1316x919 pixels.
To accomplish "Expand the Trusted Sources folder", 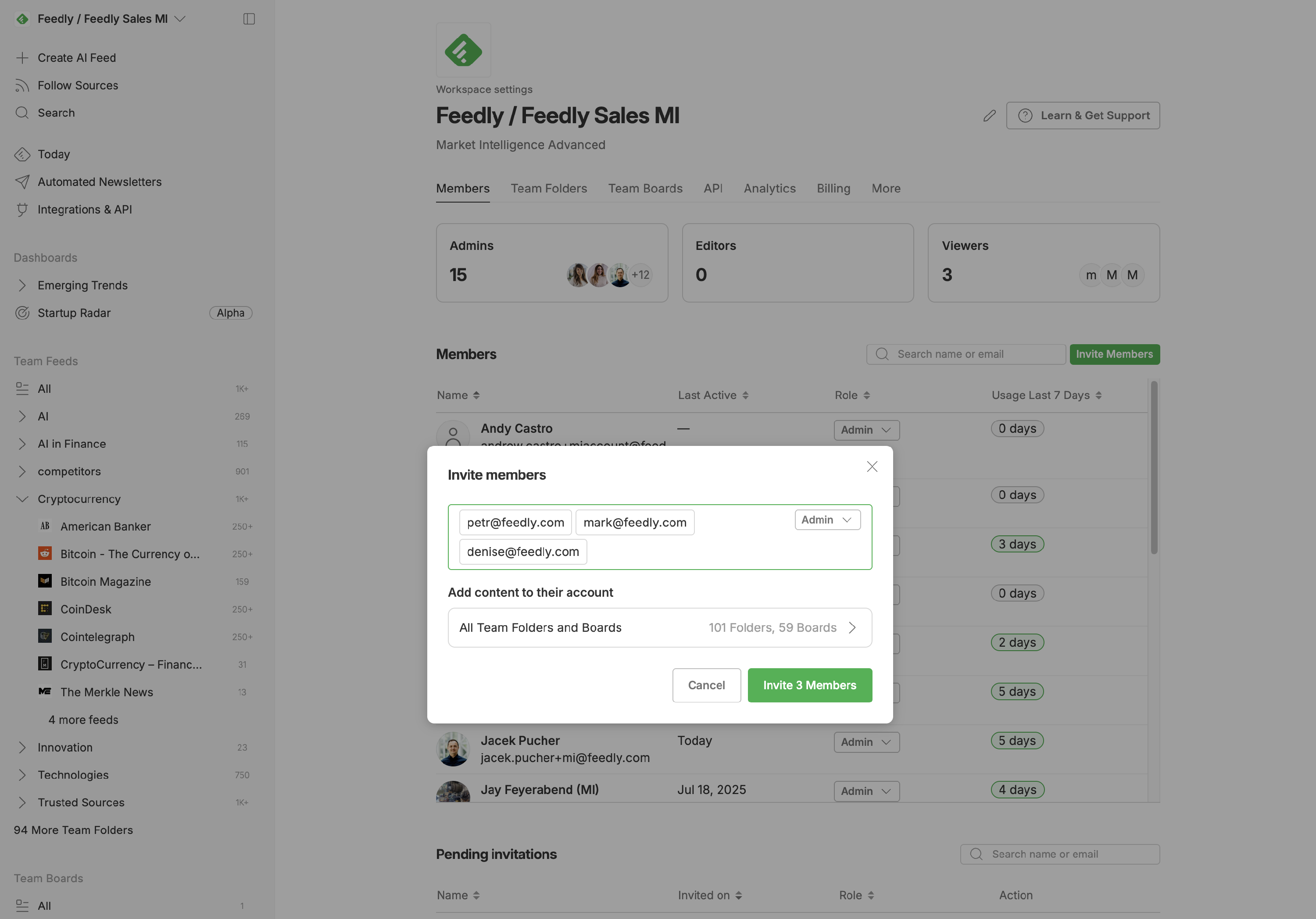I will pos(22,802).
